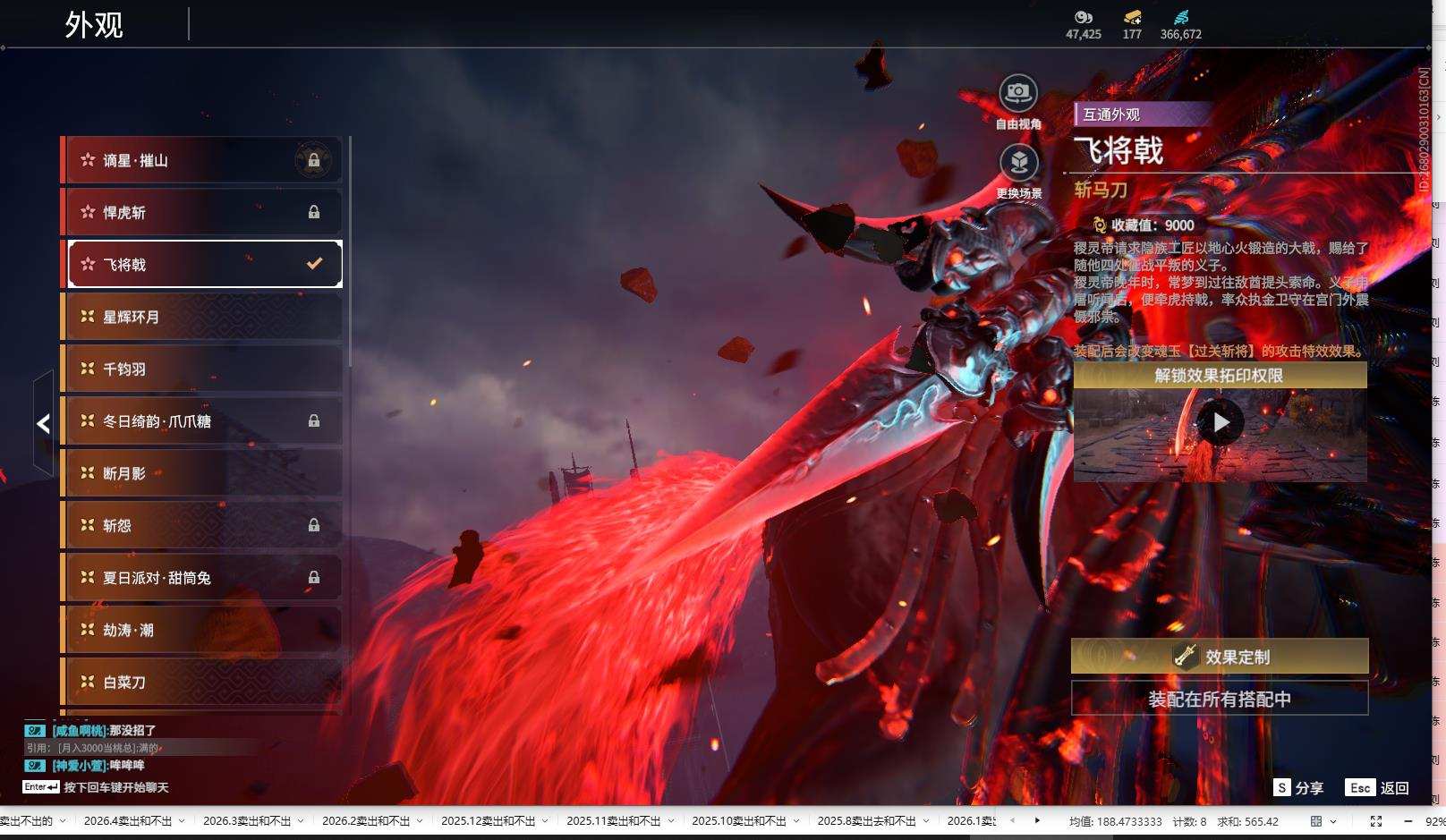The image size is (1446, 840).
Task: Click 装配在所有搭配中 button
Action: point(1220,699)
